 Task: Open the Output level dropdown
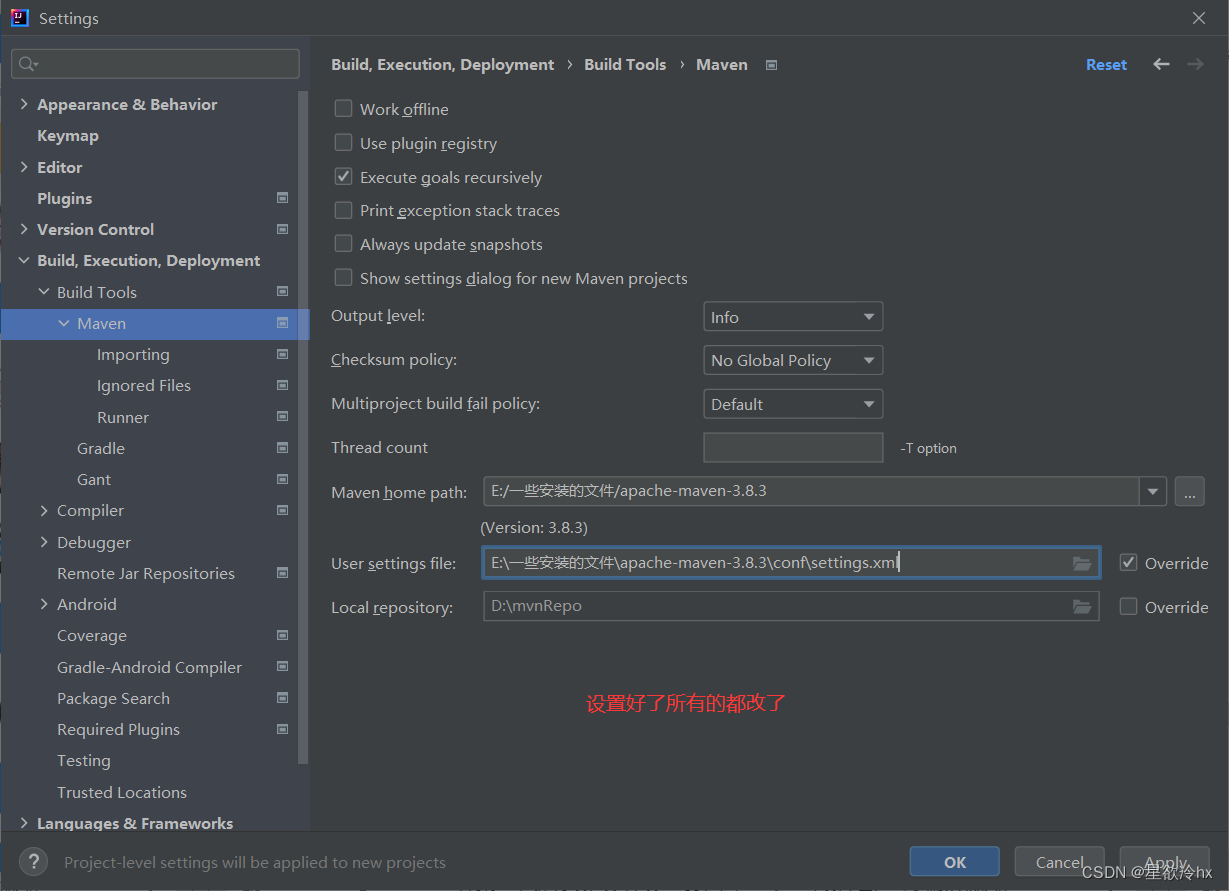click(793, 317)
